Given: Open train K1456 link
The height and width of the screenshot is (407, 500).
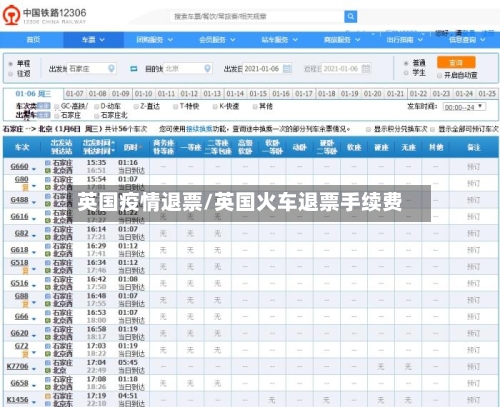Looking at the screenshot, I should coord(17,399).
